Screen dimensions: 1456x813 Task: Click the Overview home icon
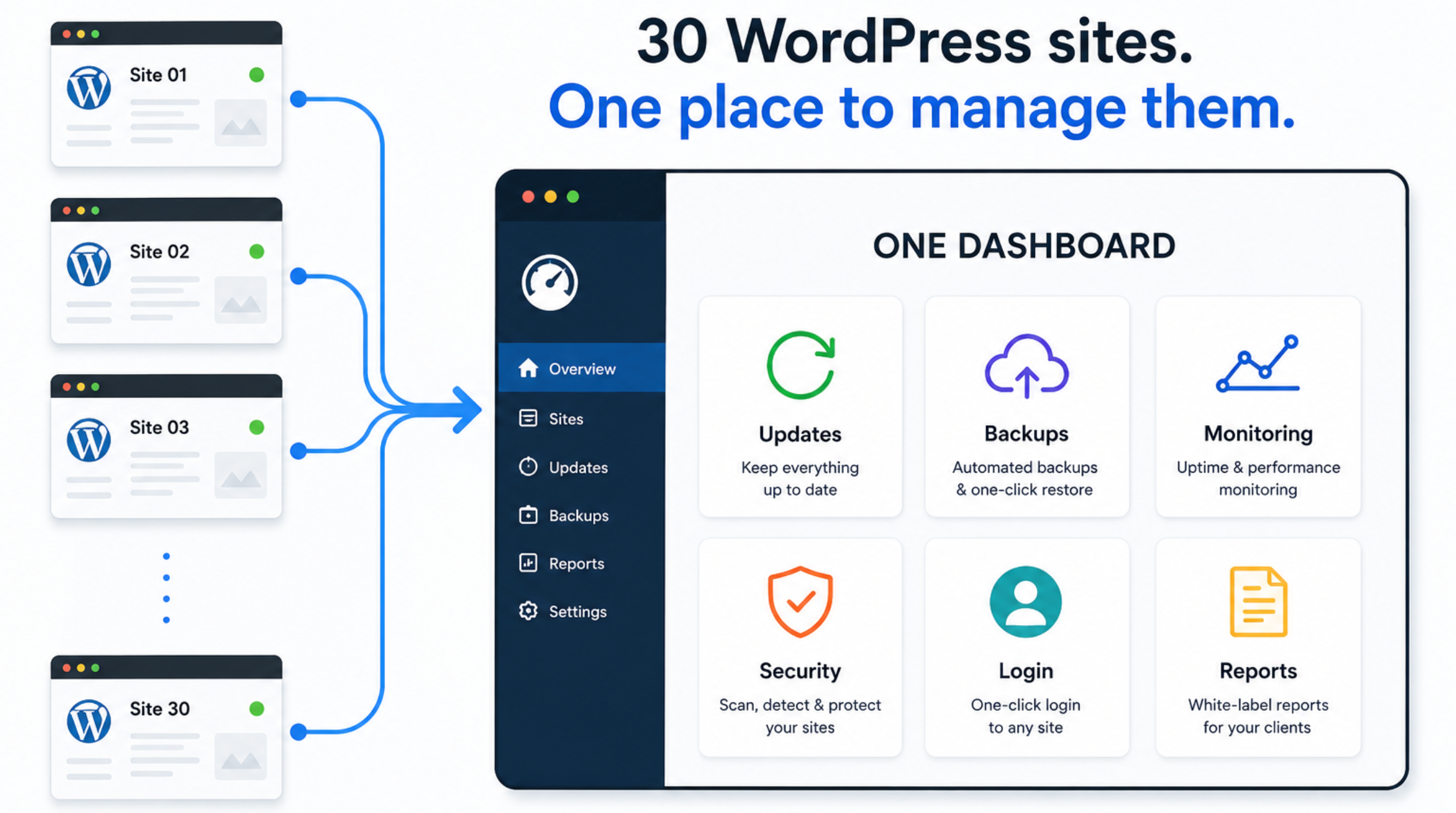point(528,367)
